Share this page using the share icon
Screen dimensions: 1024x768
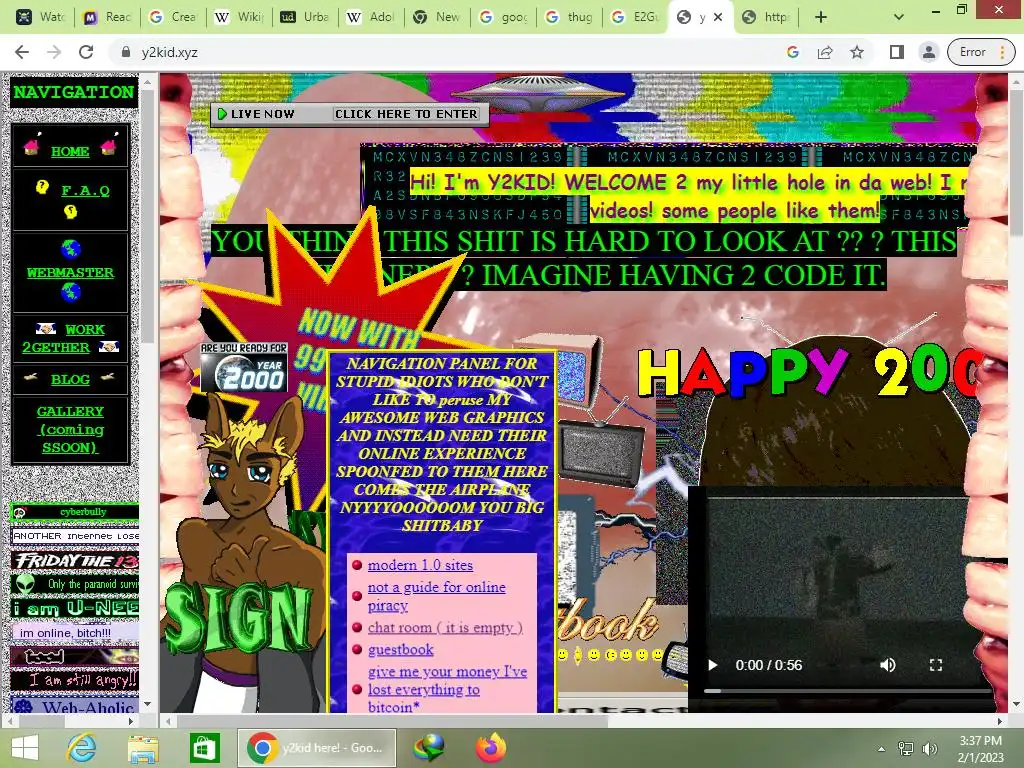(x=825, y=52)
